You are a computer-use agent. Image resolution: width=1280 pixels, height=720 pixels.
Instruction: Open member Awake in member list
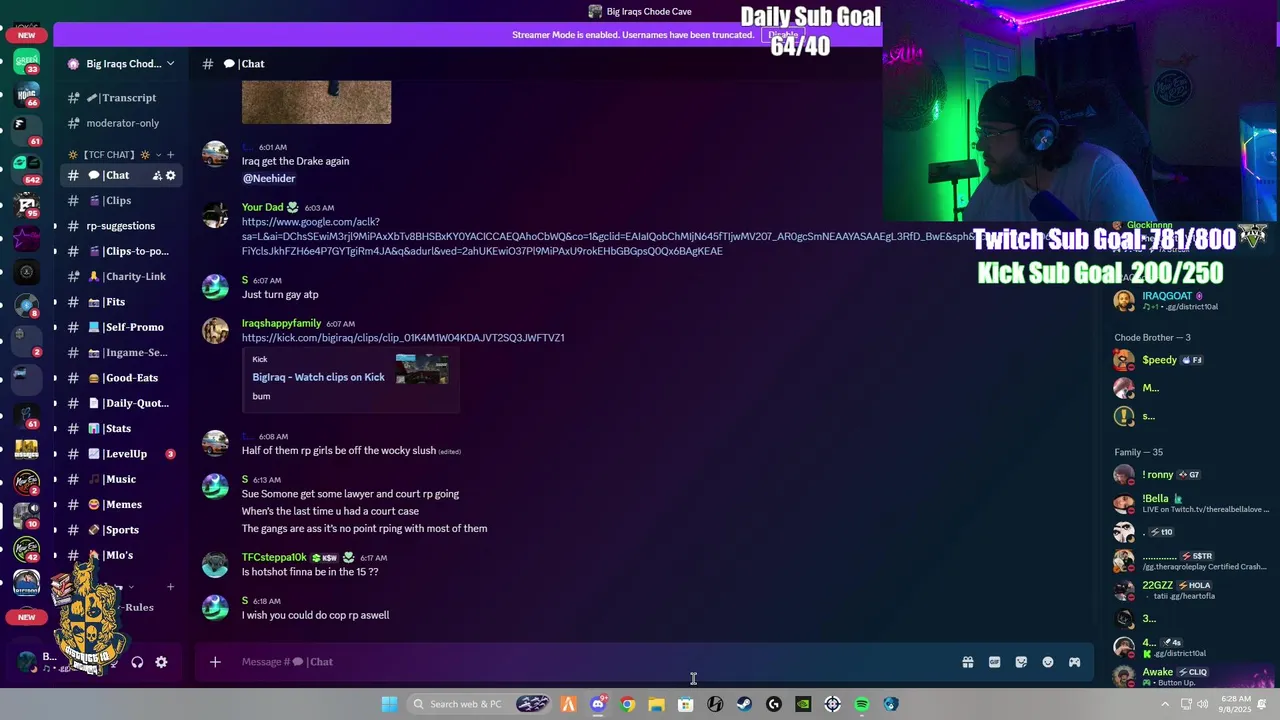click(1185, 677)
